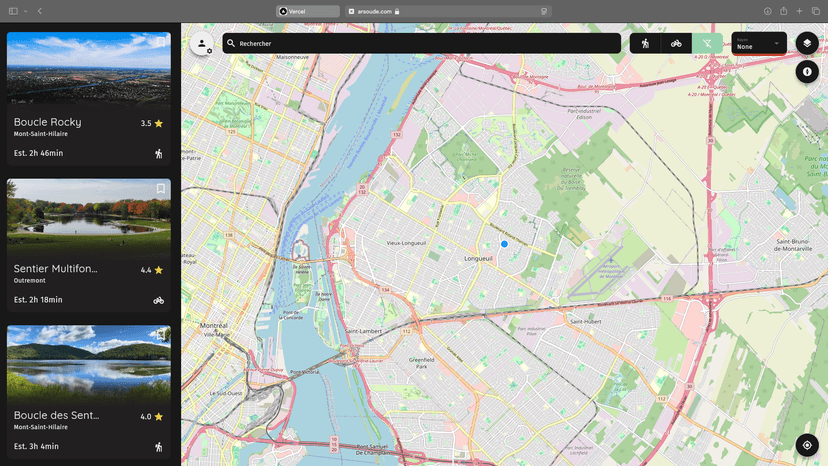
Task: Center the map on my location
Action: point(807,445)
